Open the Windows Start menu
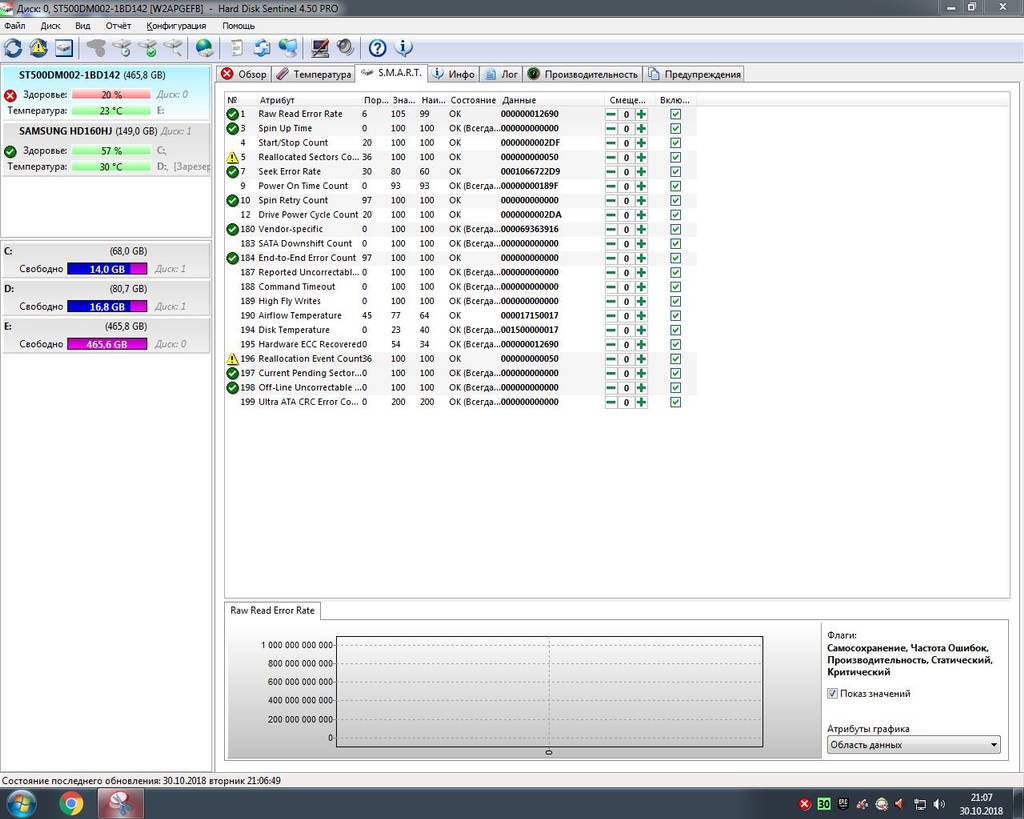Viewport: 1024px width, 819px height. (x=21, y=803)
